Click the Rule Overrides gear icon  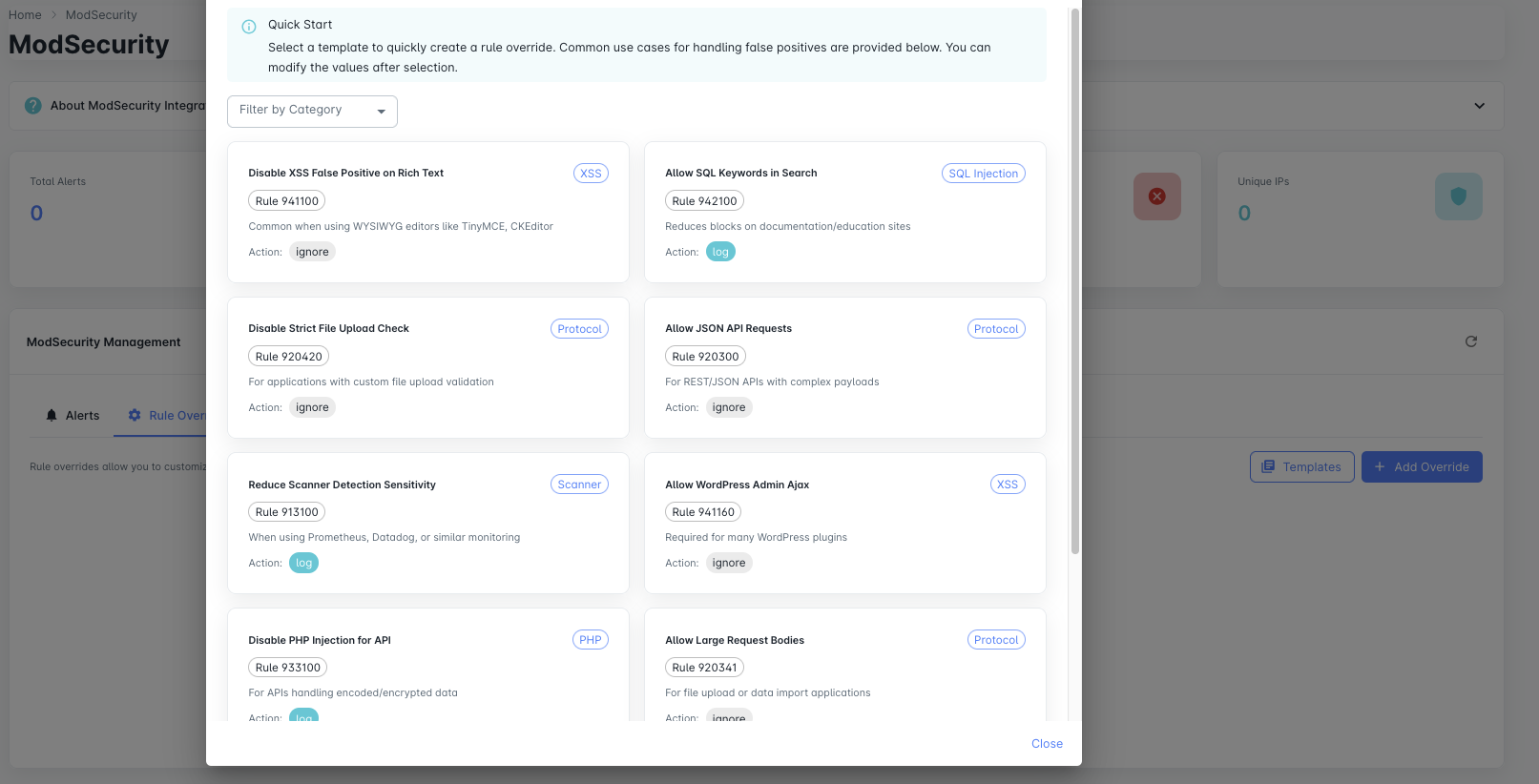point(135,416)
